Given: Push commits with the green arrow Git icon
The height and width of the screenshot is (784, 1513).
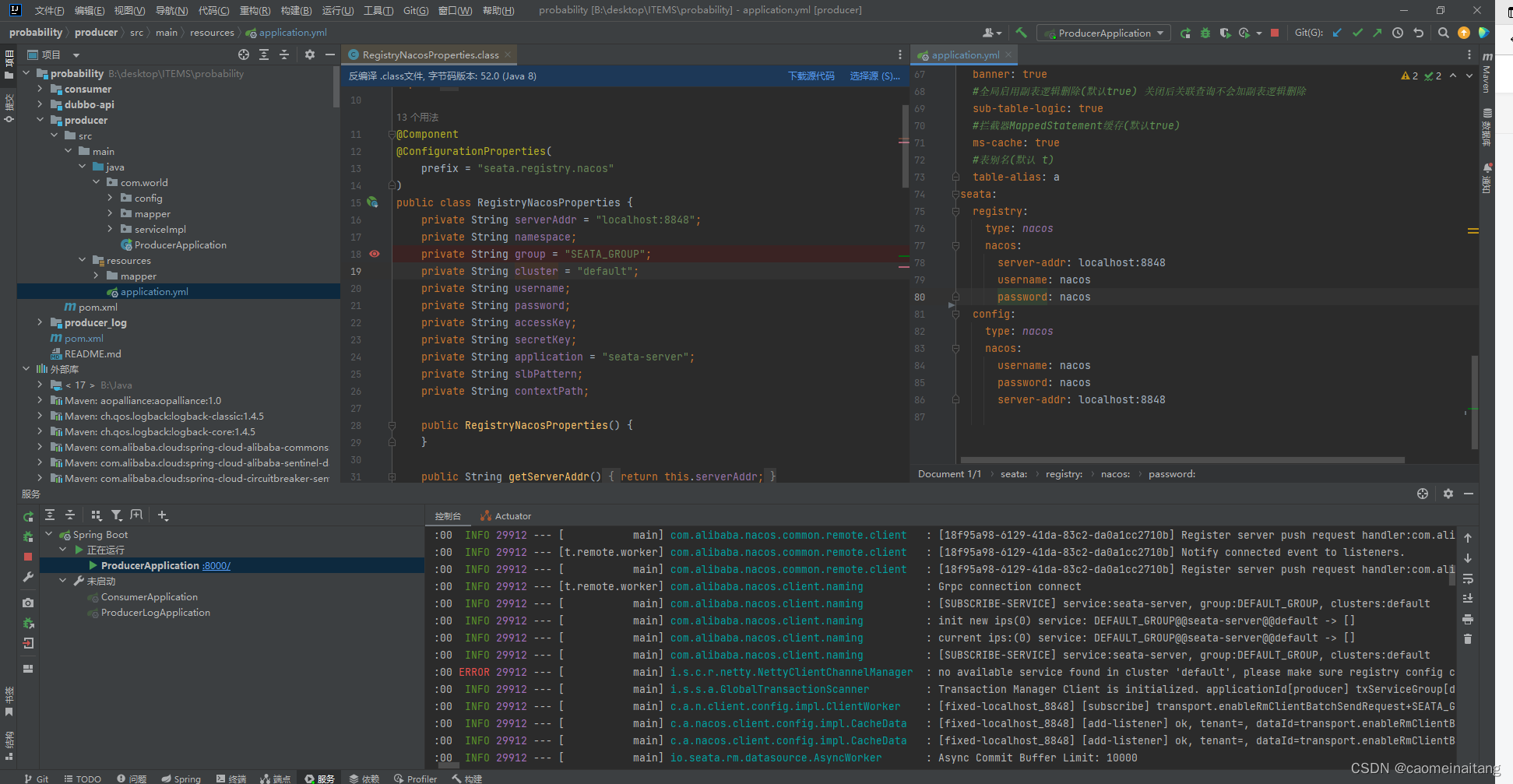Looking at the screenshot, I should pyautogui.click(x=1378, y=33).
